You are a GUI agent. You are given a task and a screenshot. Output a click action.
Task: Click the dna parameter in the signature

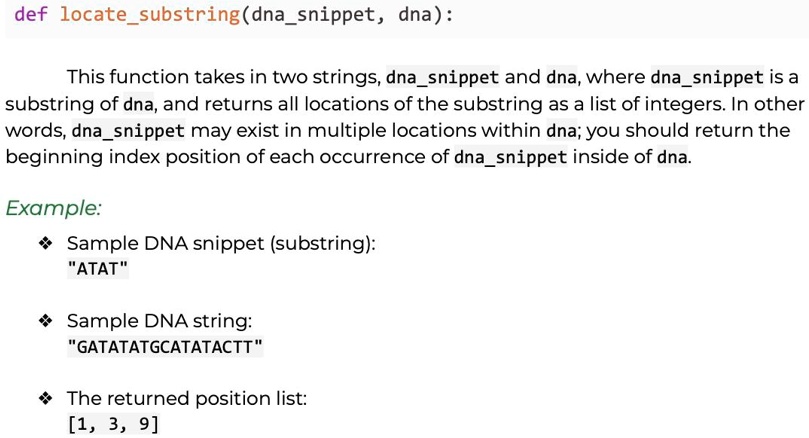tap(415, 14)
